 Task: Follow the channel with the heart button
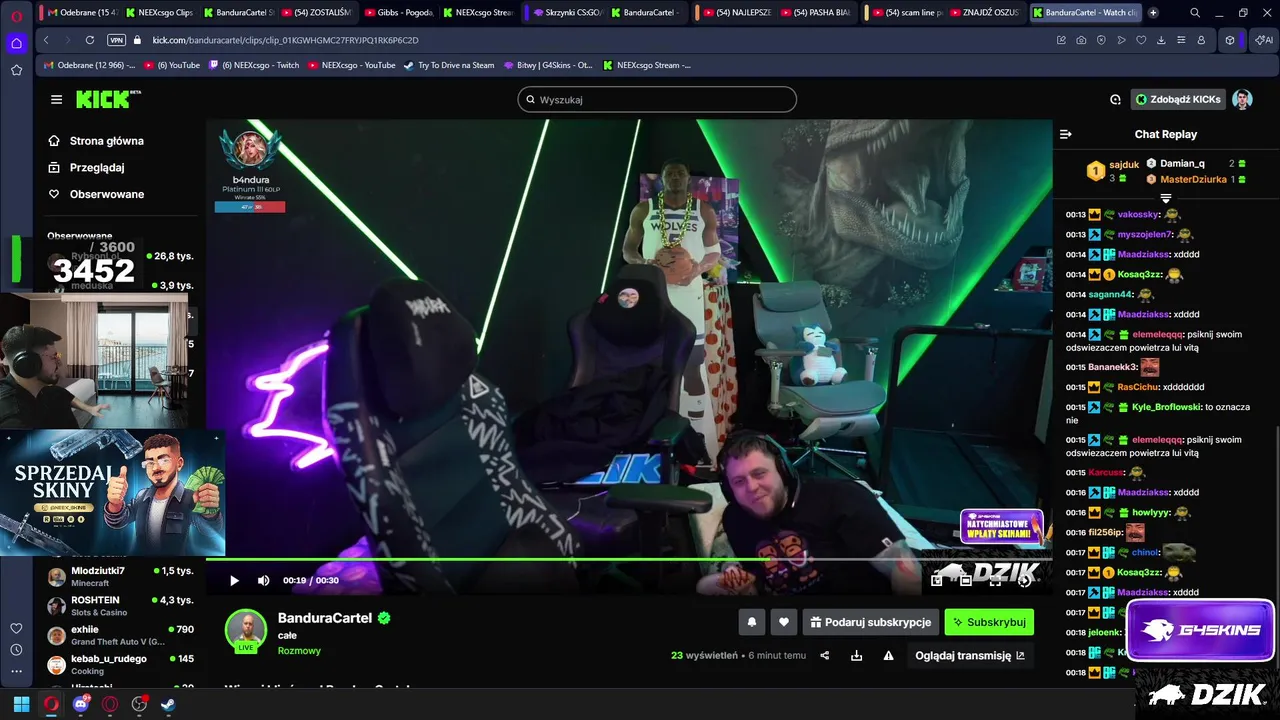[x=784, y=622]
